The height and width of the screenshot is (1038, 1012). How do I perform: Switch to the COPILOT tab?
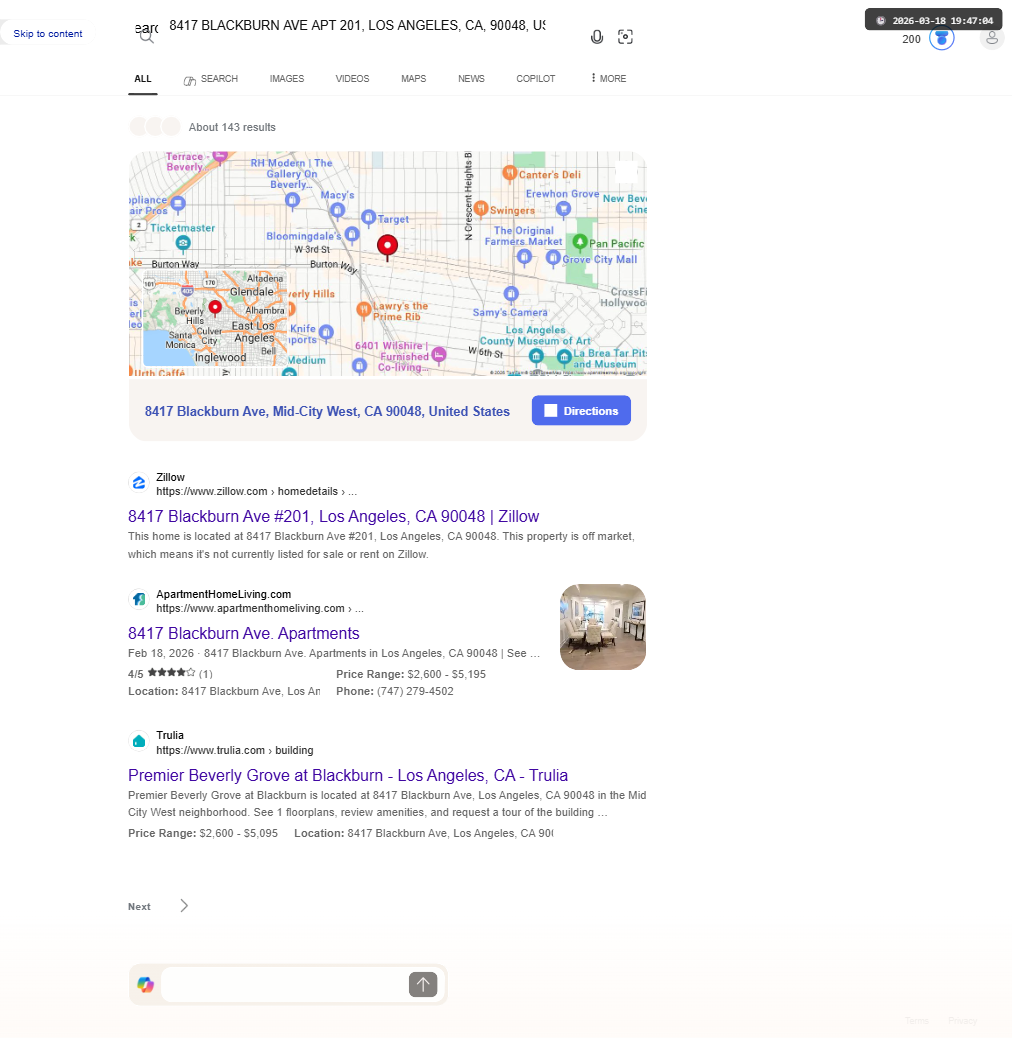[535, 78]
